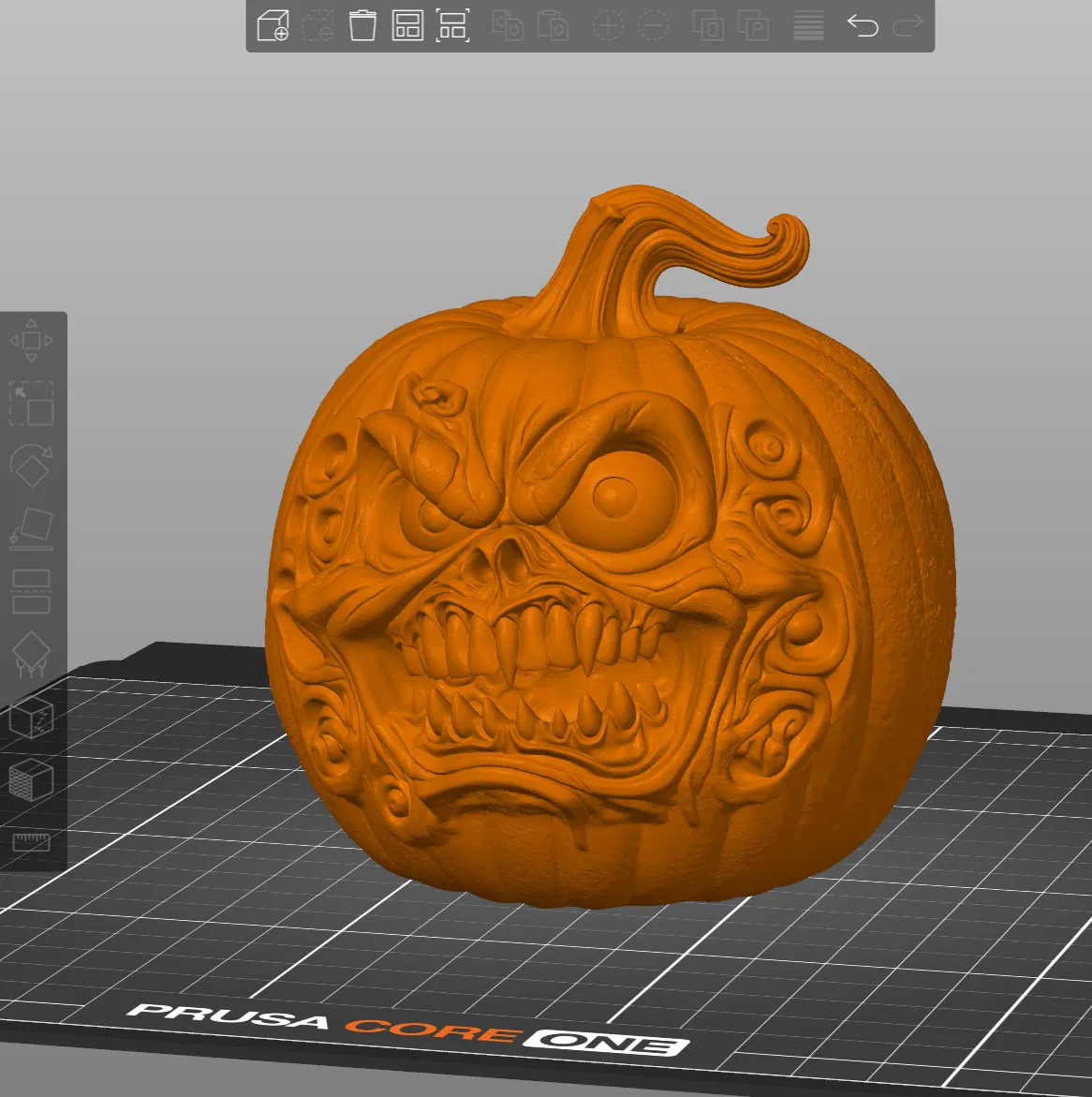Select the Scale gizmo tool
The height and width of the screenshot is (1097, 1092).
32,404
